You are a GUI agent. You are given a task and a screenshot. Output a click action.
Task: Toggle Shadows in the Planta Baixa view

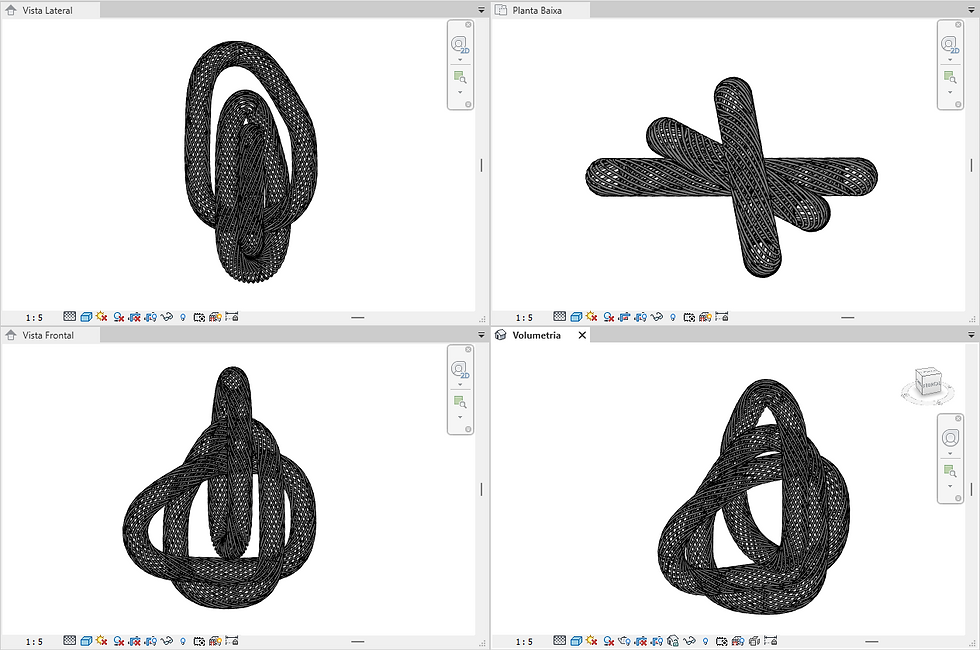pos(610,315)
